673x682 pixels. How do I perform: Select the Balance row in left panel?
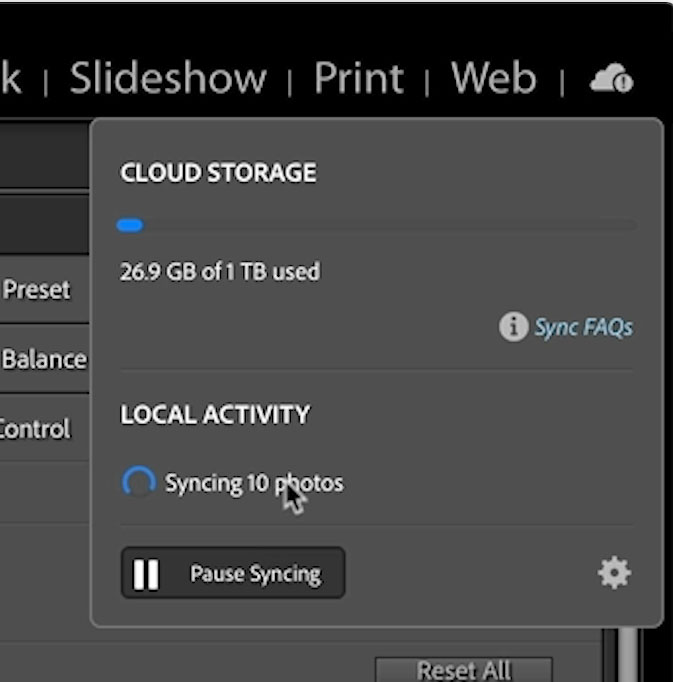coord(44,359)
